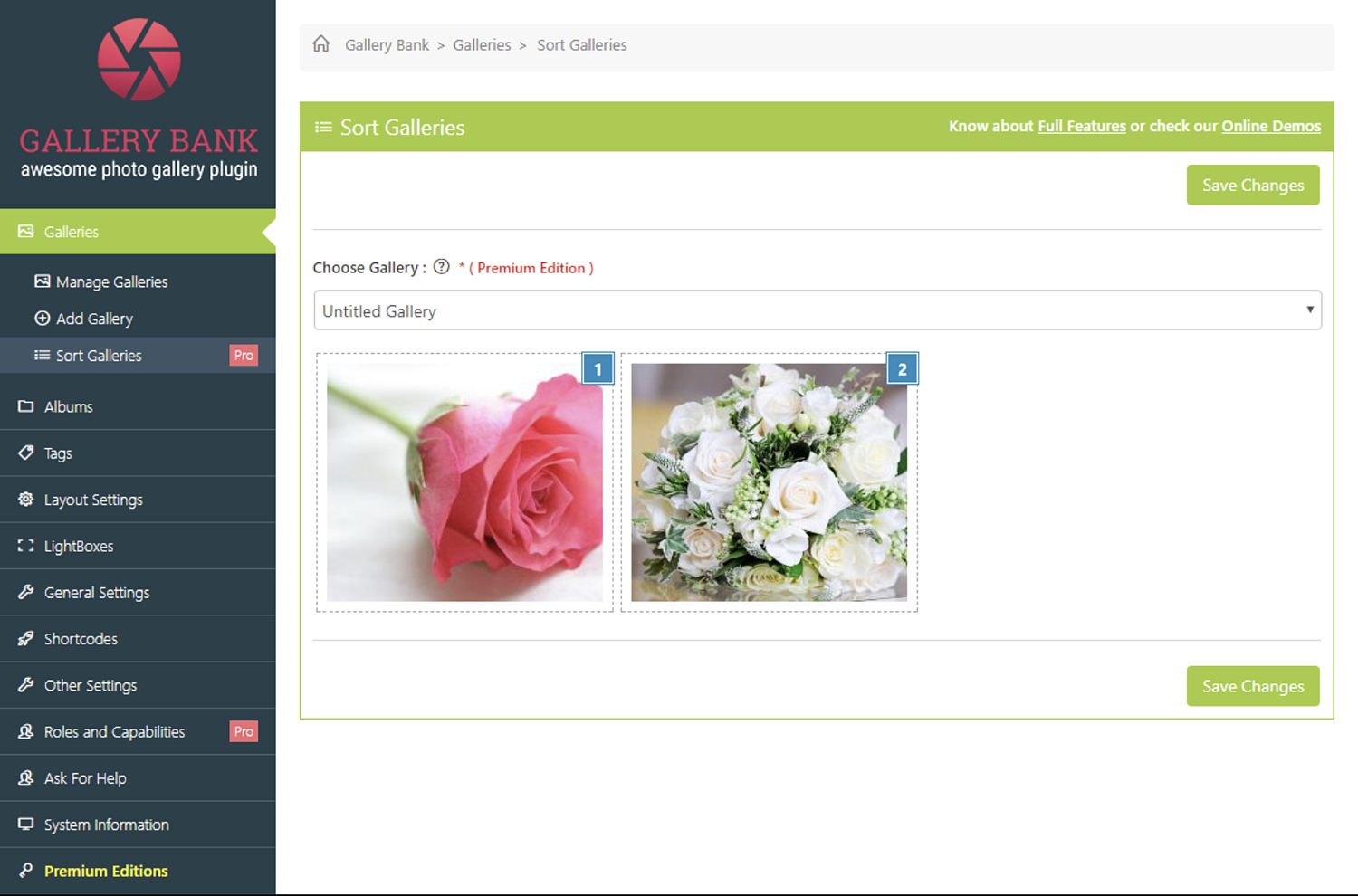Click the Other Settings wrench icon
The width and height of the screenshot is (1358, 896).
pyautogui.click(x=26, y=685)
